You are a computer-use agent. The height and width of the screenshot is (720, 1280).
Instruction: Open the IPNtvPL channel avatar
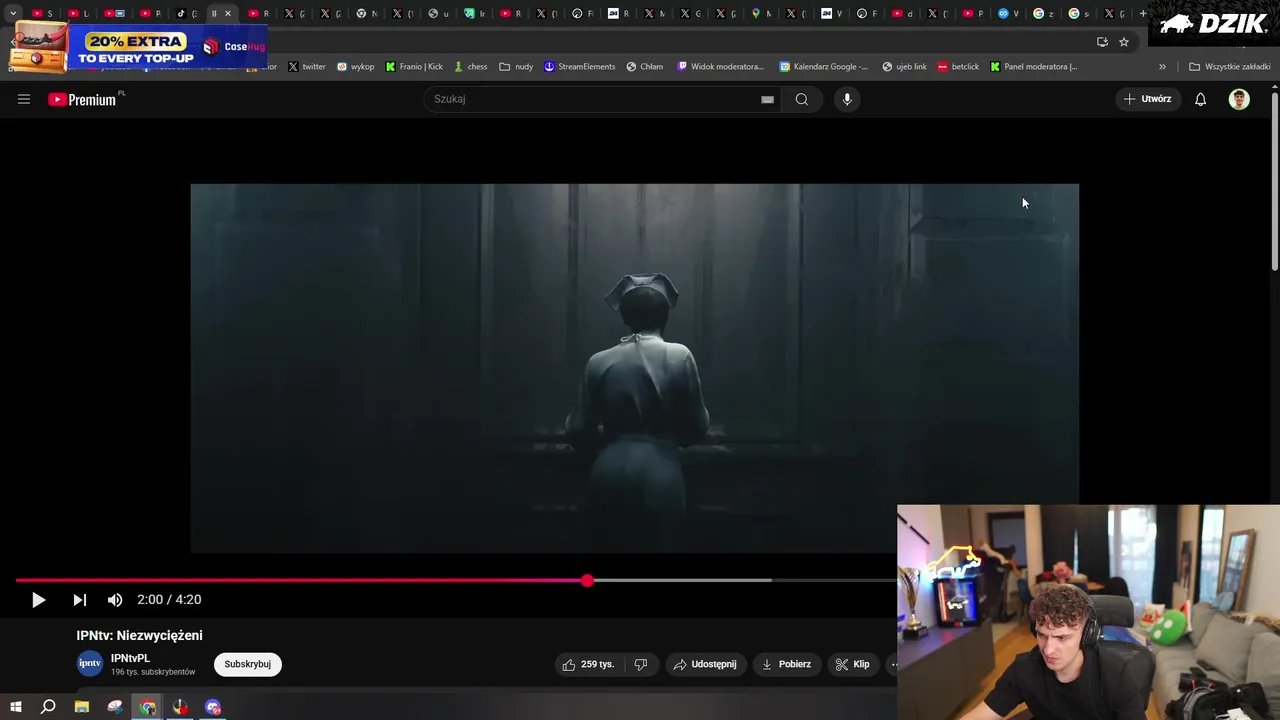tap(90, 664)
